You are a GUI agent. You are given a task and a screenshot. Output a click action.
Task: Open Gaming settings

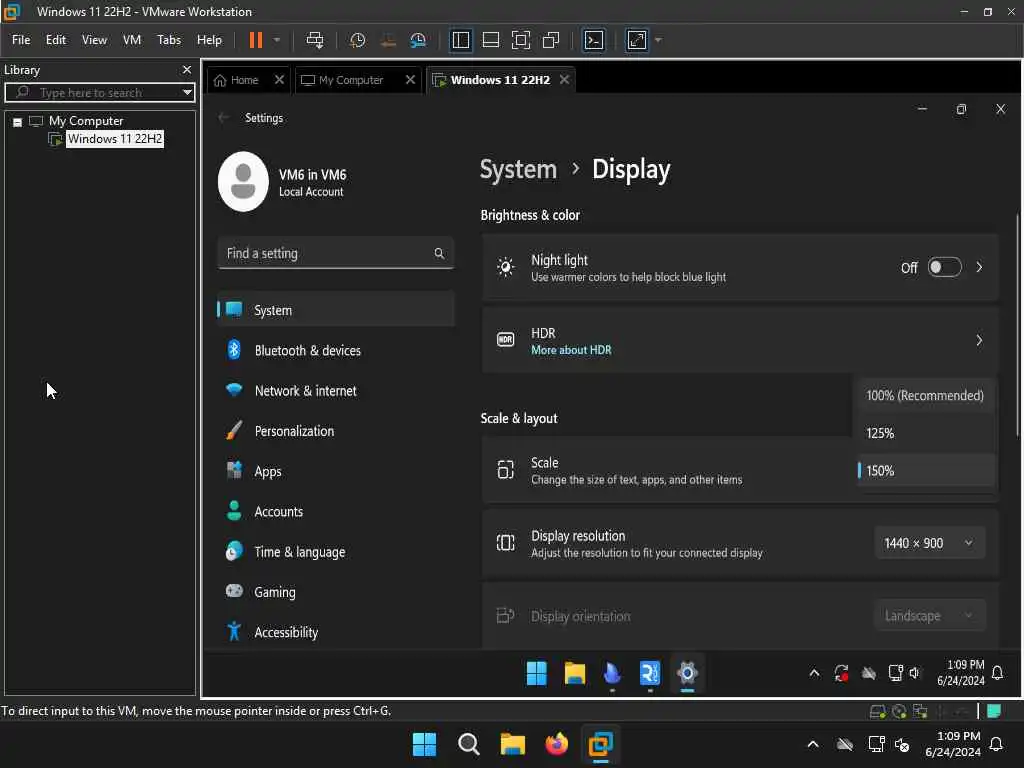[336, 592]
